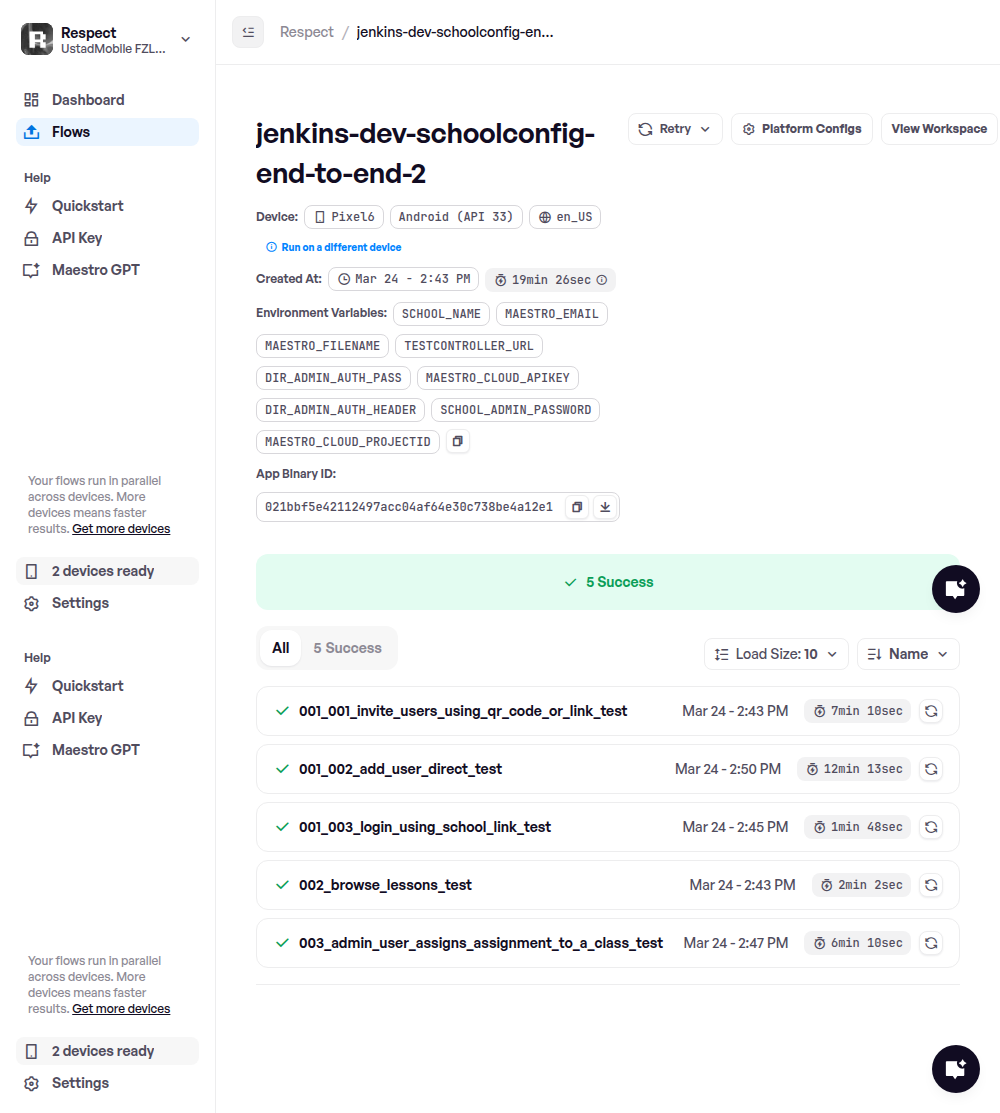The height and width of the screenshot is (1113, 1000).
Task: Open the Load Size dropdown
Action: [776, 654]
